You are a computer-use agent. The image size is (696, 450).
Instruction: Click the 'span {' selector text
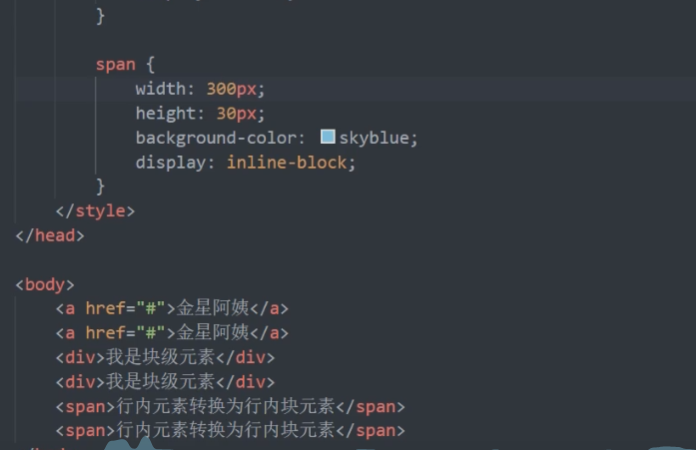coord(125,65)
